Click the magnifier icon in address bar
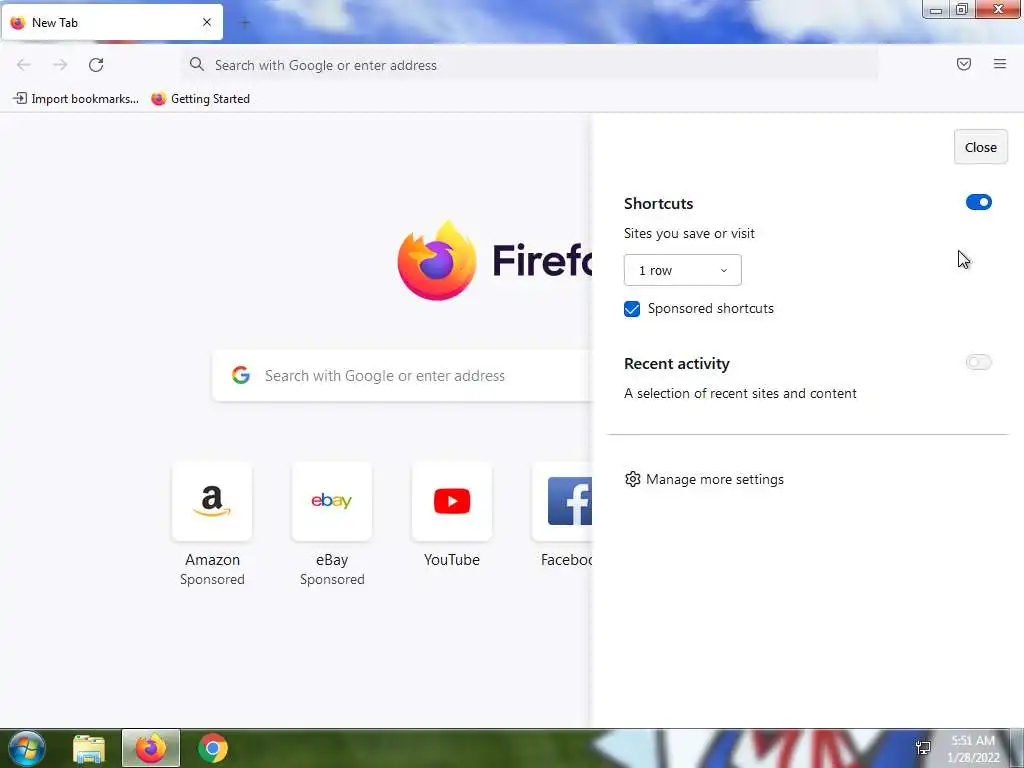Screen dimensions: 1024x768 197,64
